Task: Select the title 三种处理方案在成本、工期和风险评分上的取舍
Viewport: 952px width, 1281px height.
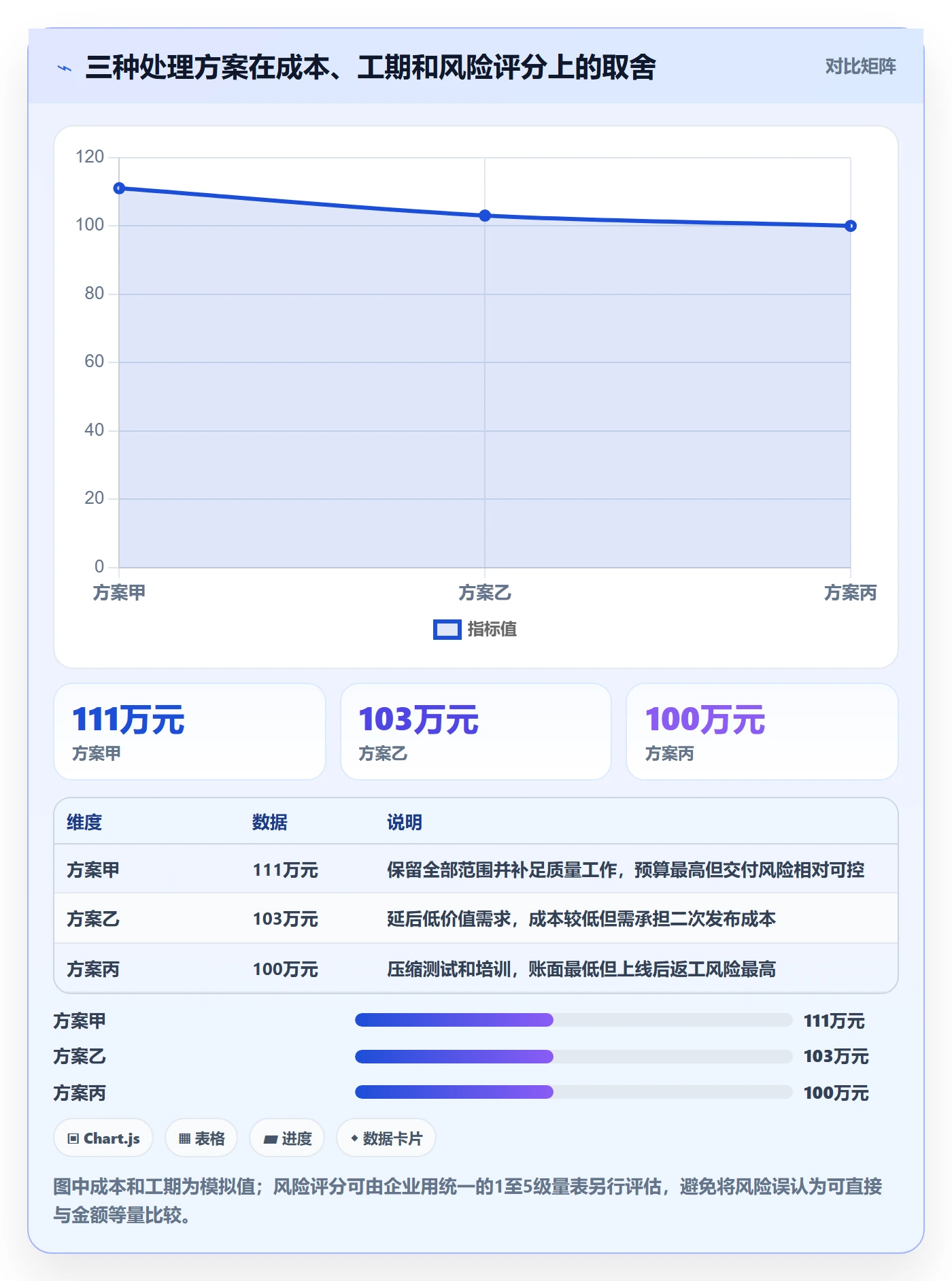Action: tap(371, 67)
